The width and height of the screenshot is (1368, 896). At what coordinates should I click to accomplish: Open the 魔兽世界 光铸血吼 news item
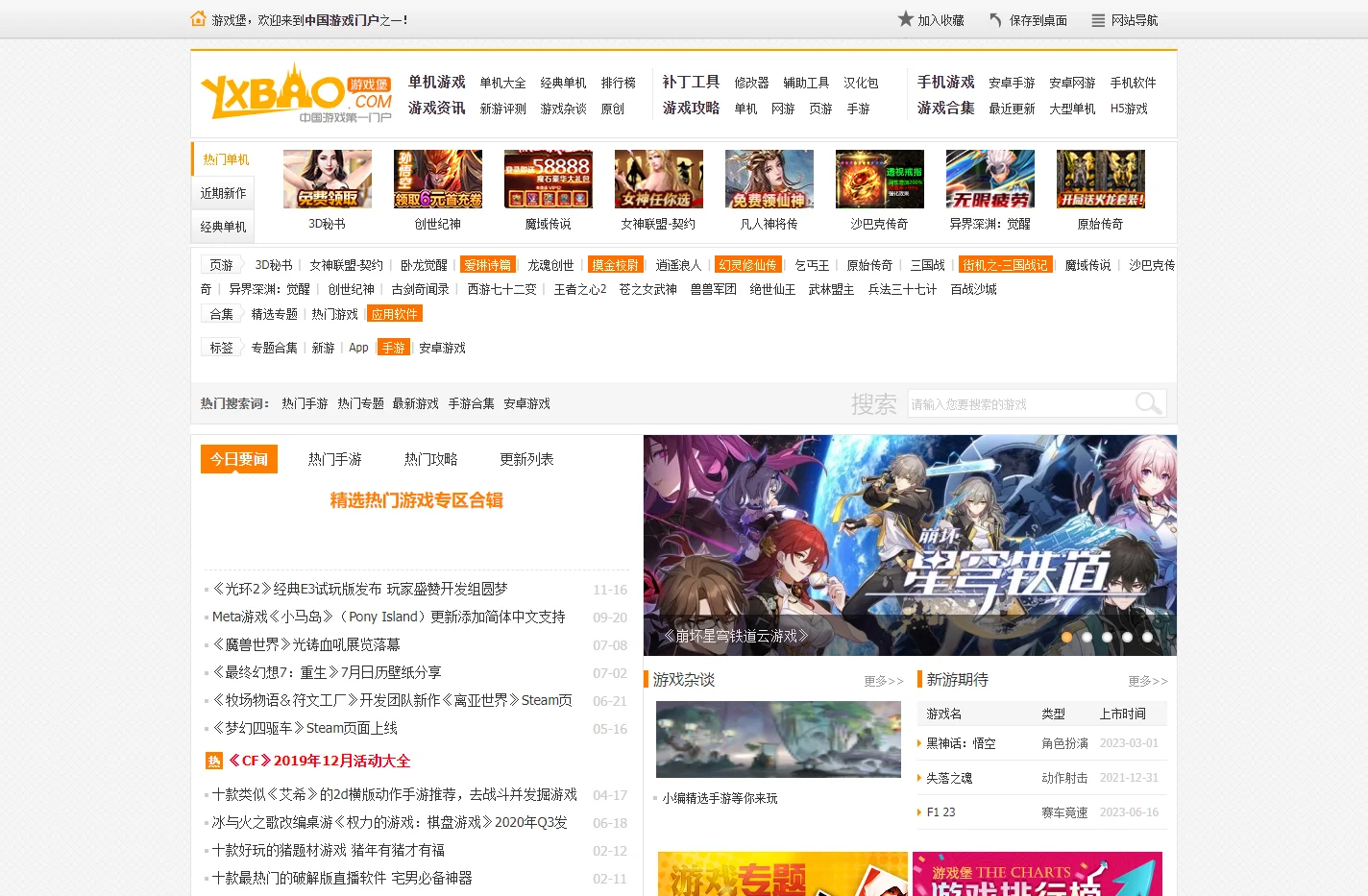(x=305, y=644)
